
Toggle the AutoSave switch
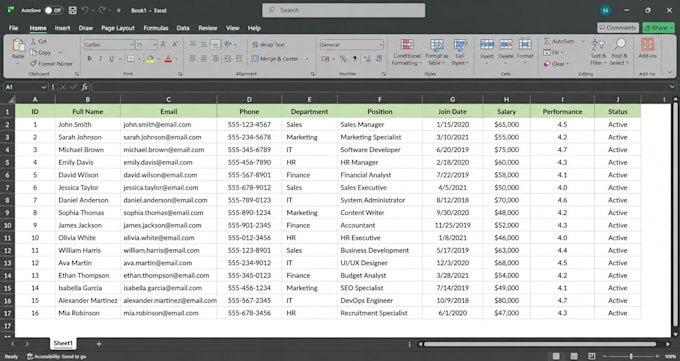pyautogui.click(x=54, y=10)
